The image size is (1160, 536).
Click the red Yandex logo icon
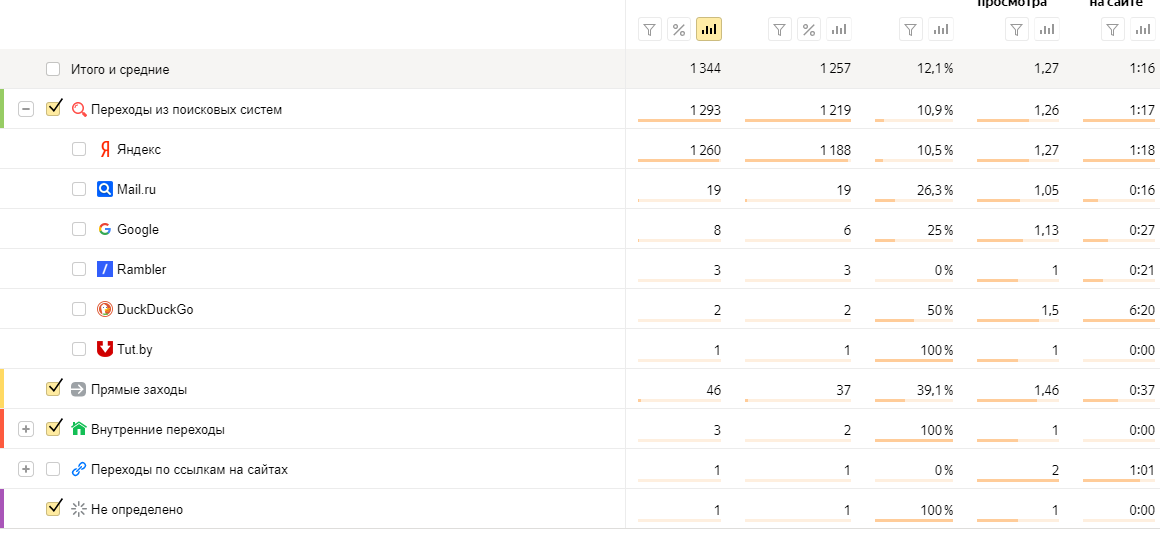coord(105,150)
